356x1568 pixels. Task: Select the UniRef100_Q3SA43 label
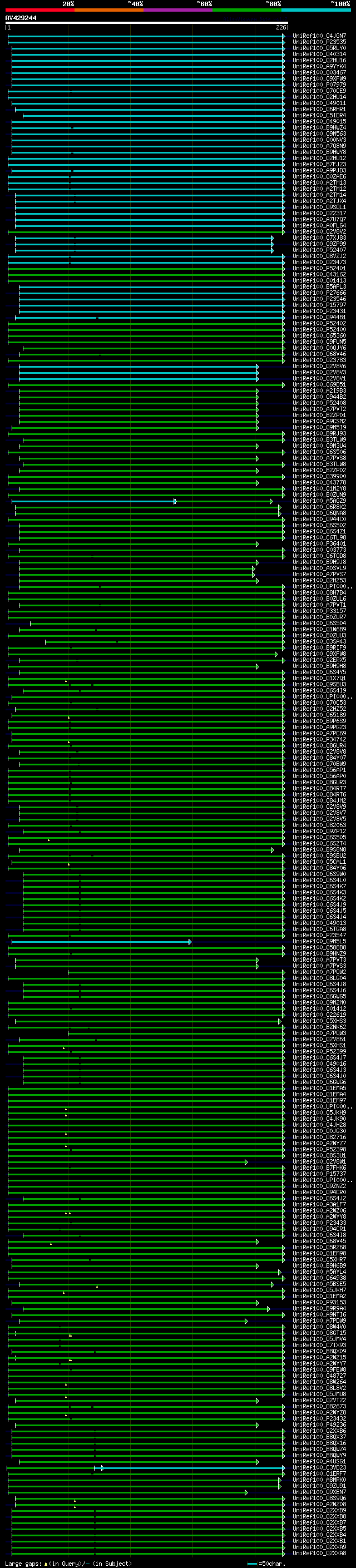[x=319, y=641]
